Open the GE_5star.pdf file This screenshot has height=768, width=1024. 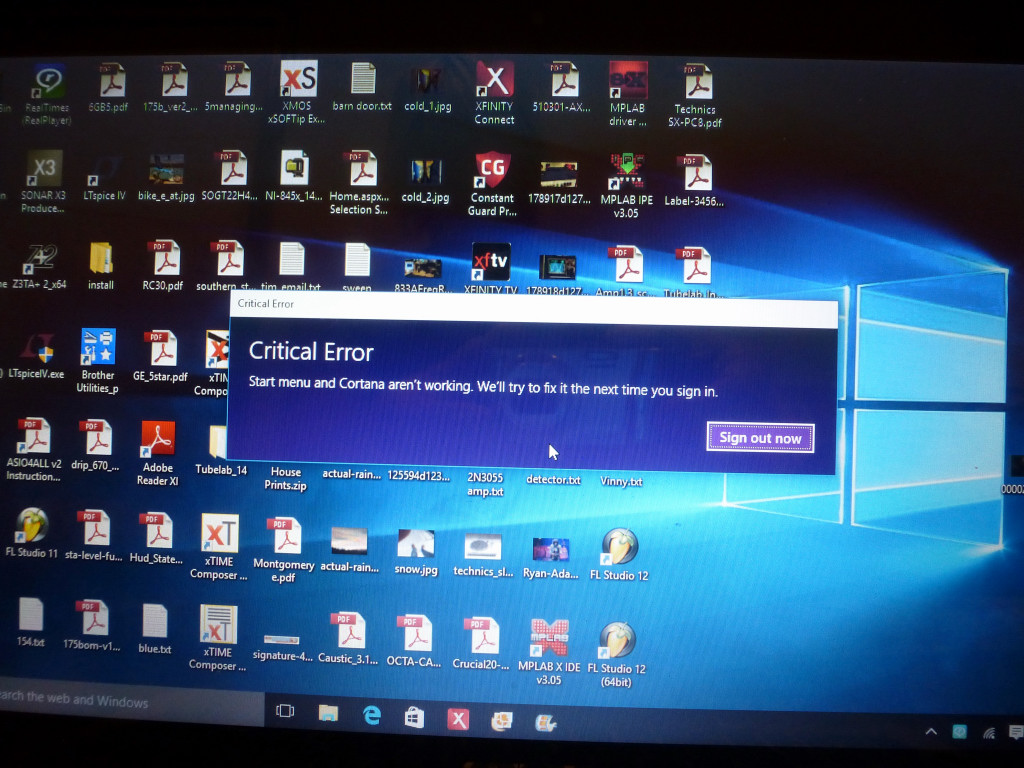click(x=161, y=357)
